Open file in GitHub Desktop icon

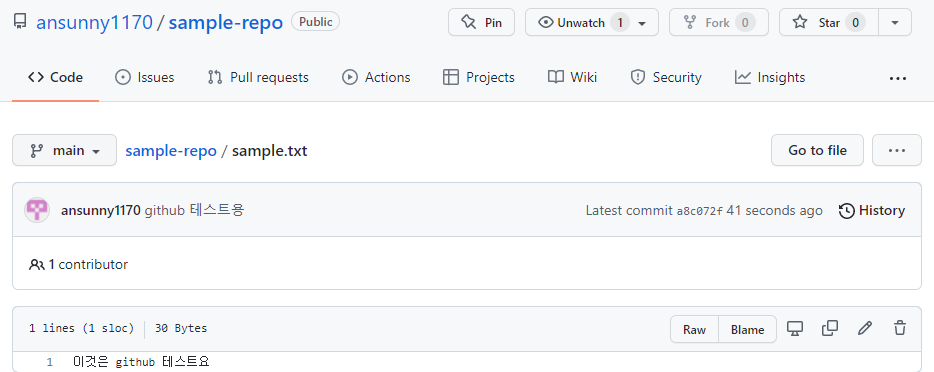[795, 329]
